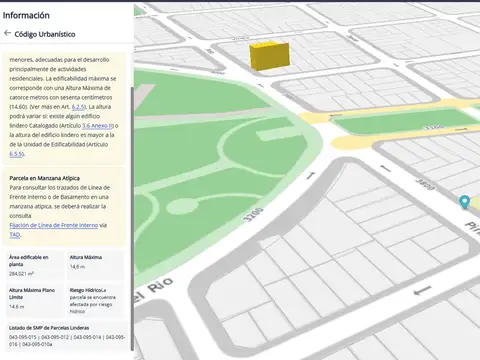Click the Código Urbanístico title

pyautogui.click(x=45, y=34)
